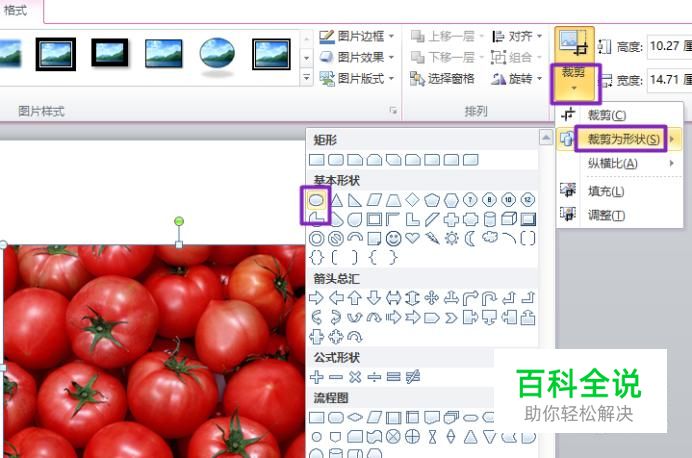692x458 pixels.
Task: Select the down arrow shape
Action: tap(374, 298)
